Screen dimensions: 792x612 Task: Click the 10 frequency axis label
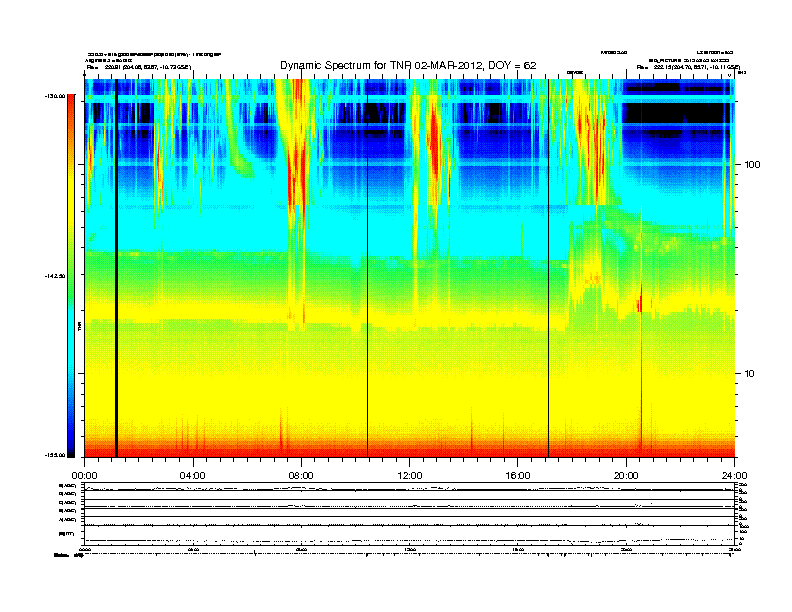point(750,374)
